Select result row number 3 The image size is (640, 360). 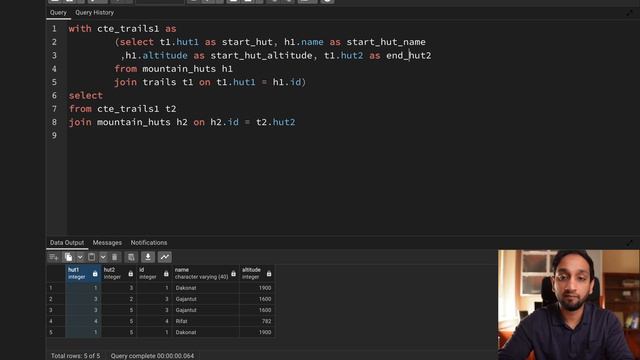coord(56,310)
